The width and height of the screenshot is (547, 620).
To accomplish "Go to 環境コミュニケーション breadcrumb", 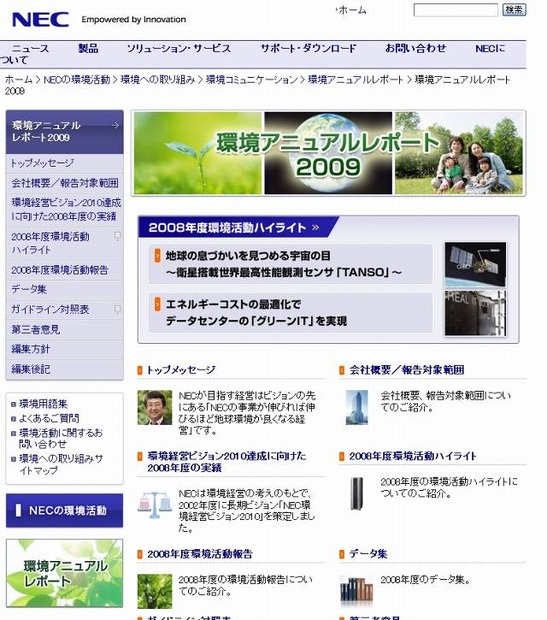I will coord(252,79).
